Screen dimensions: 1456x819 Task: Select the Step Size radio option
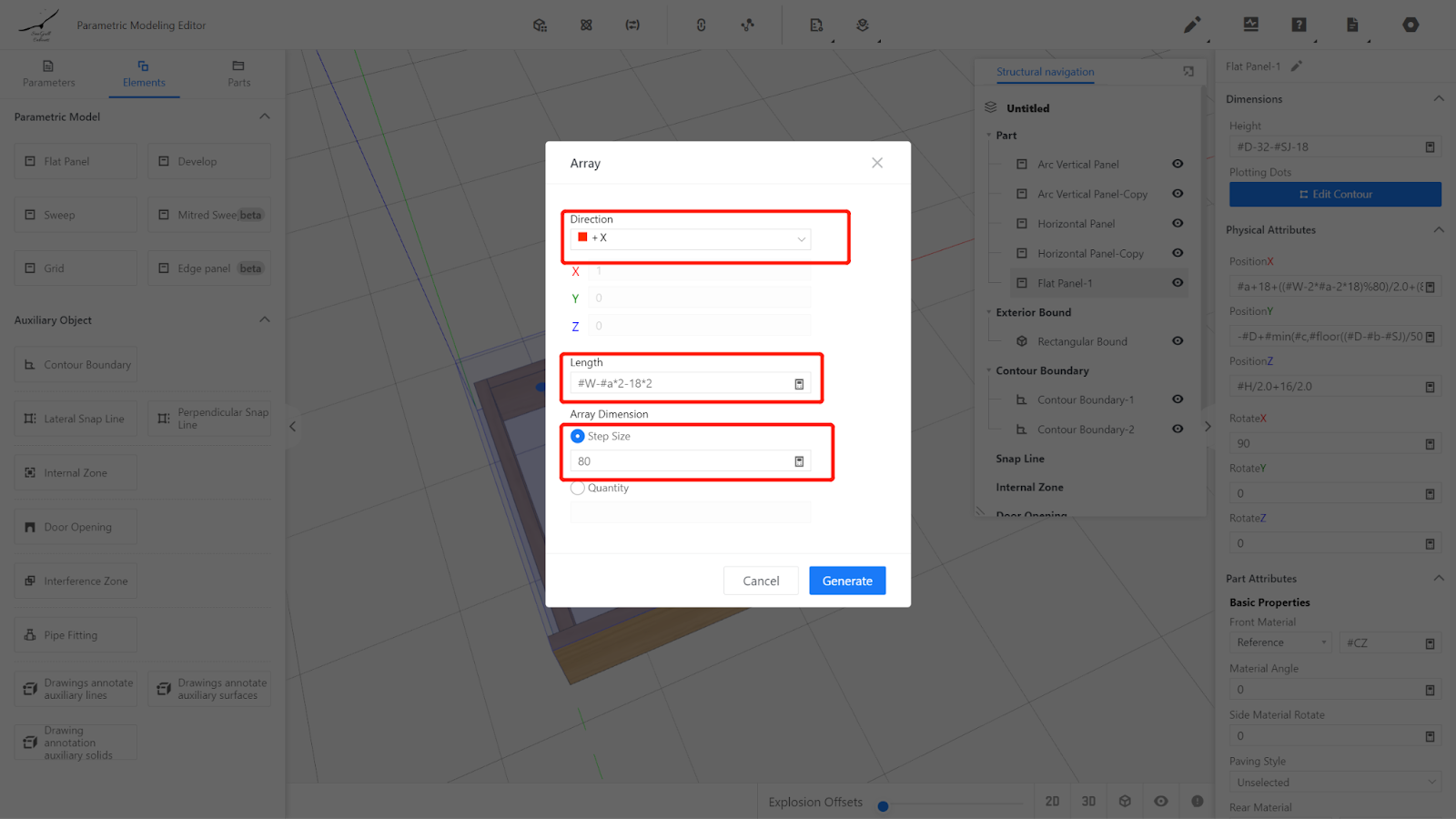[x=578, y=437]
